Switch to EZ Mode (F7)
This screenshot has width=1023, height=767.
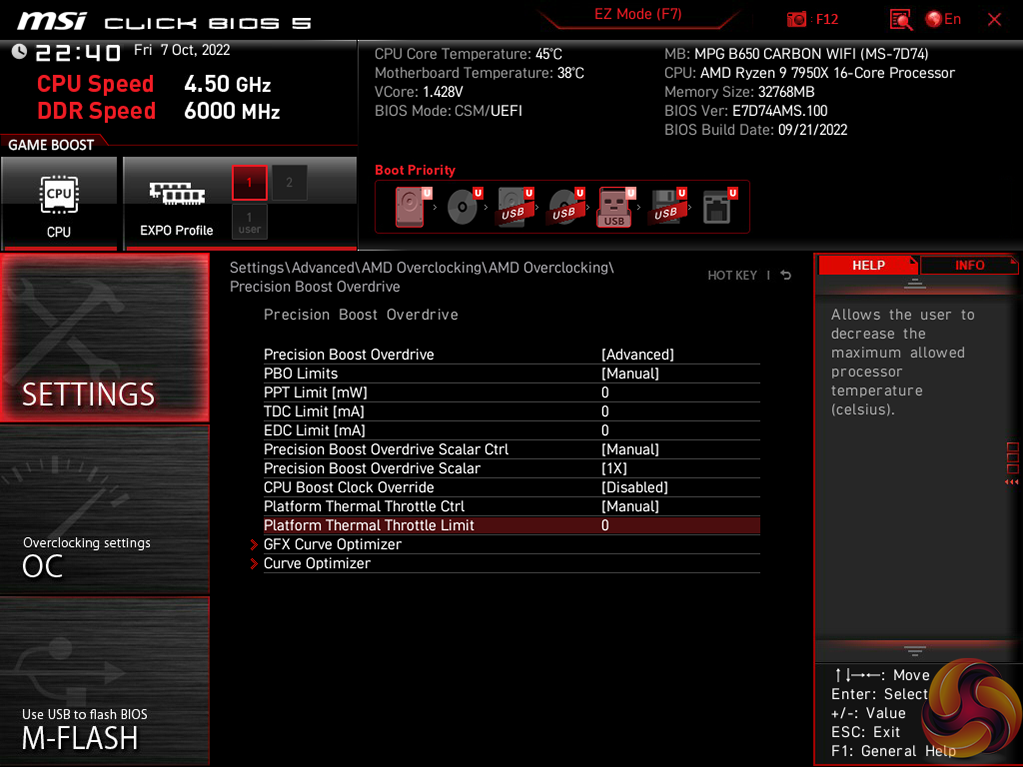(x=637, y=14)
